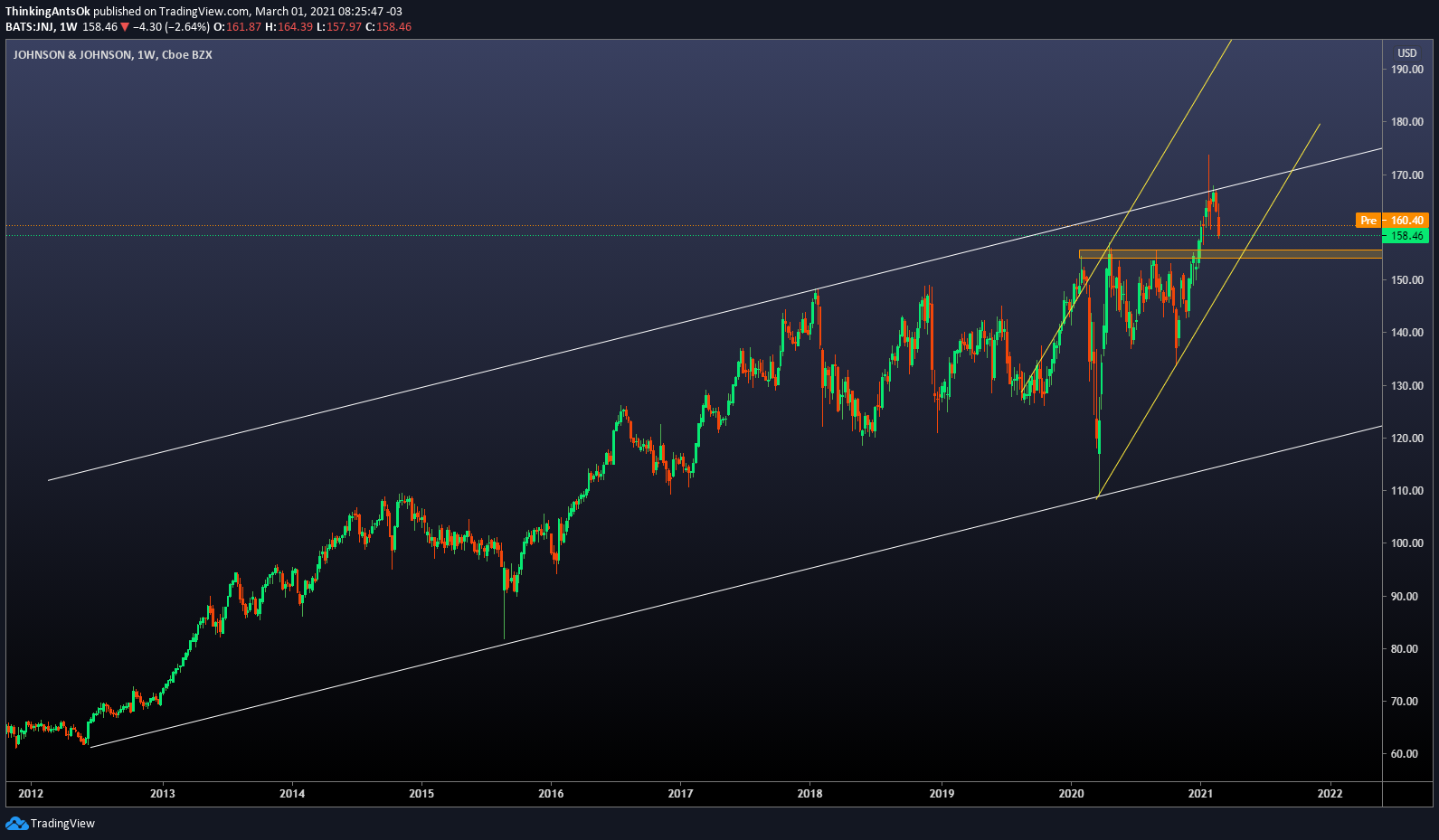The height and width of the screenshot is (840, 1439).
Task: Click the 2017 time axis label
Action: pos(680,794)
